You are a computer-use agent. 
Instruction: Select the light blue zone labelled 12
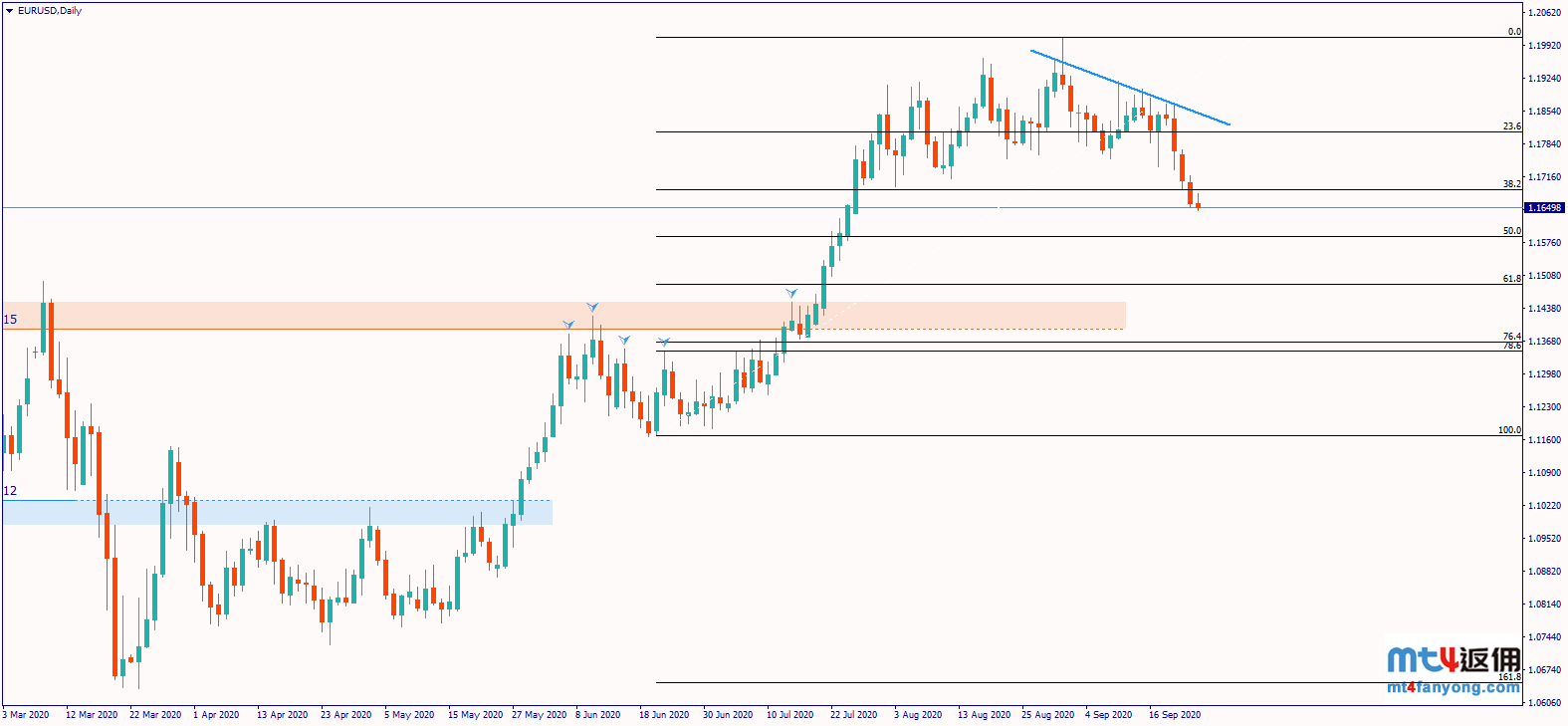(x=299, y=512)
